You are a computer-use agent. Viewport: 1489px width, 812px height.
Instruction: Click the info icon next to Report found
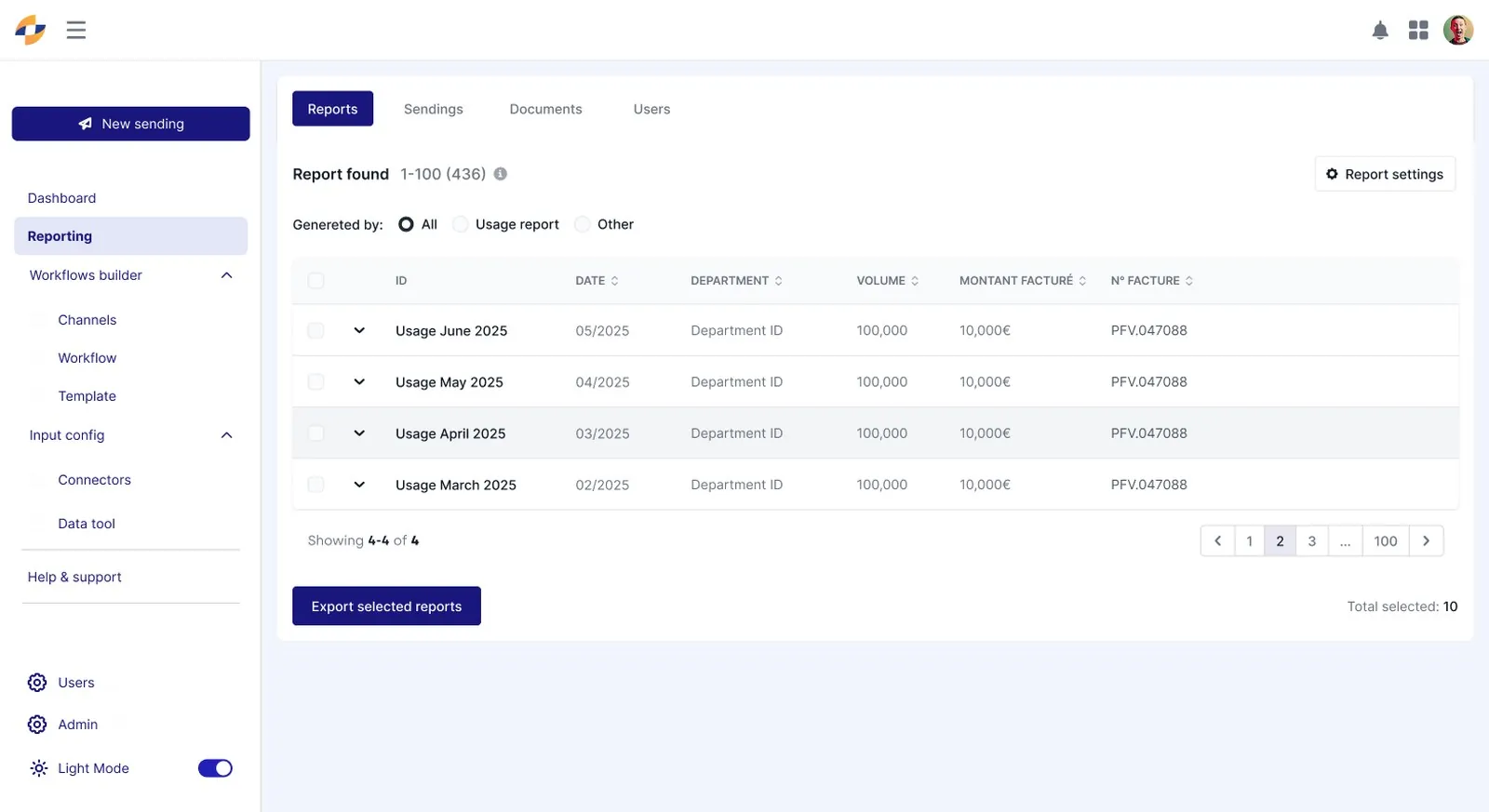coord(501,174)
